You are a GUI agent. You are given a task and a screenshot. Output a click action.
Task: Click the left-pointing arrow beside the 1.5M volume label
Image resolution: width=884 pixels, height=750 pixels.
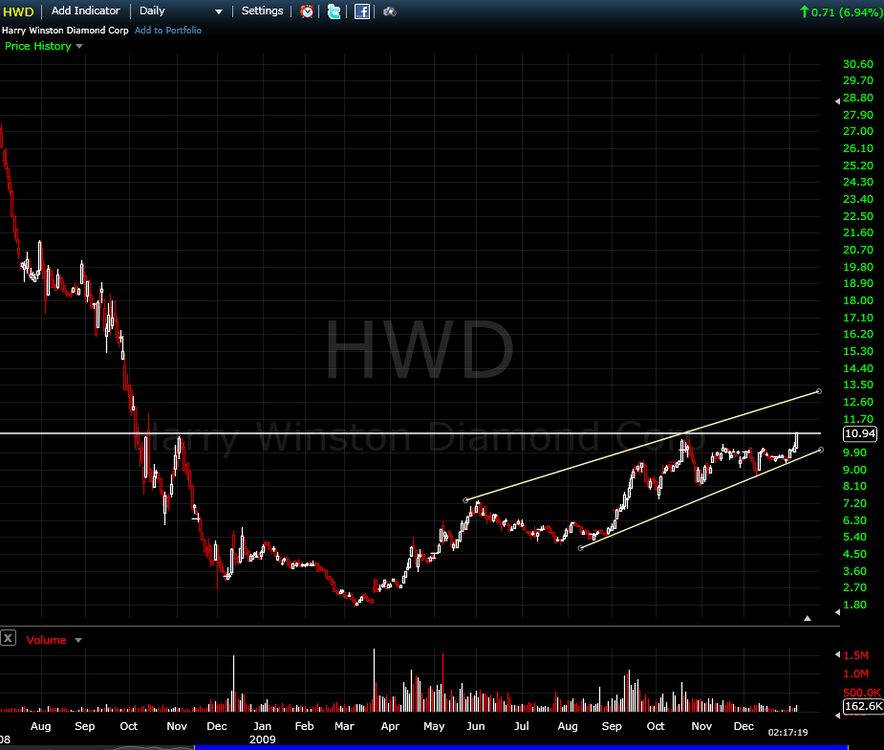837,655
